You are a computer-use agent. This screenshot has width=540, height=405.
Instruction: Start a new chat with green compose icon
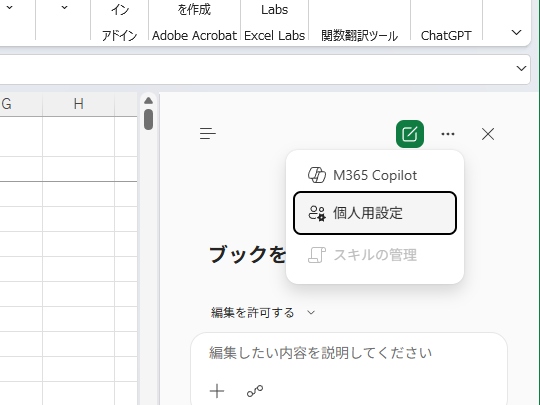(x=410, y=134)
